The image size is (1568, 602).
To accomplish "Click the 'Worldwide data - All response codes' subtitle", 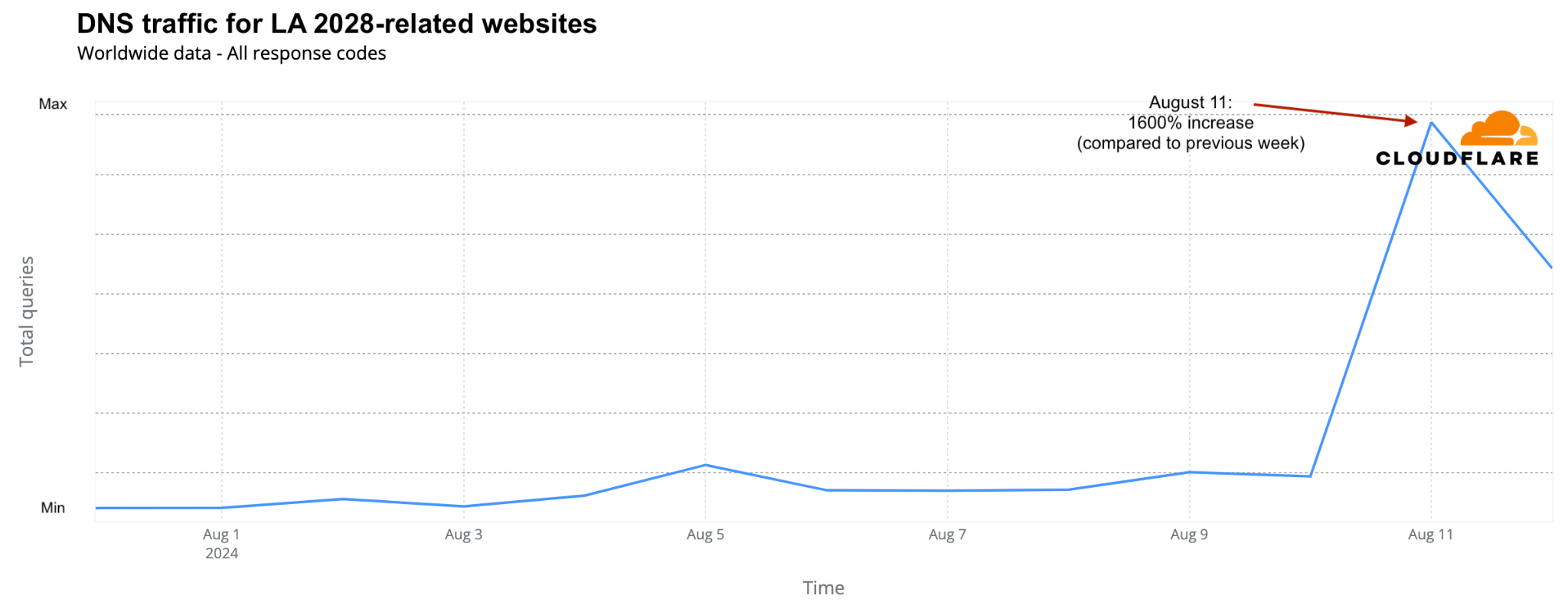I will tap(231, 54).
